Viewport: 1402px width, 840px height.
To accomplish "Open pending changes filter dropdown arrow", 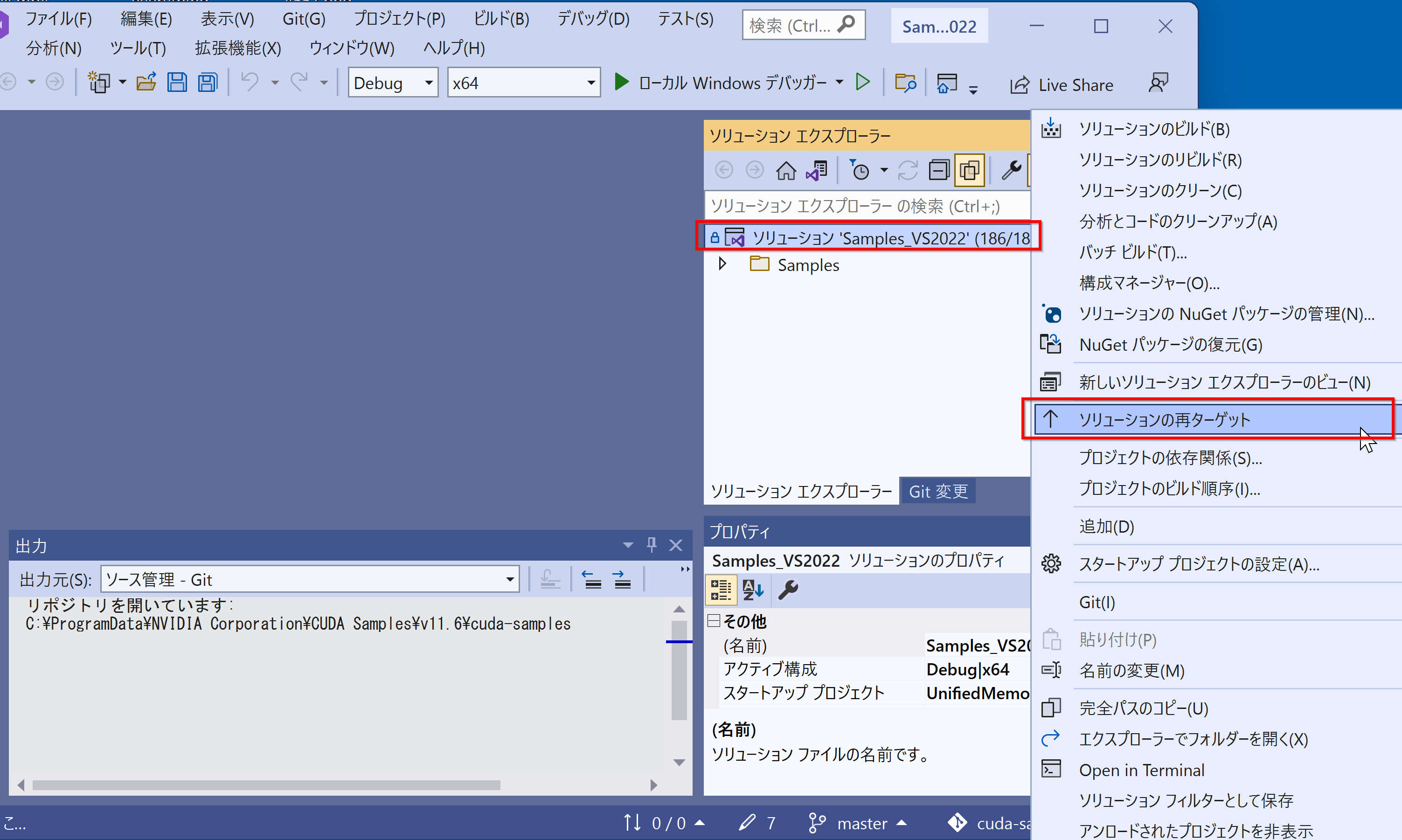I will coord(884,170).
